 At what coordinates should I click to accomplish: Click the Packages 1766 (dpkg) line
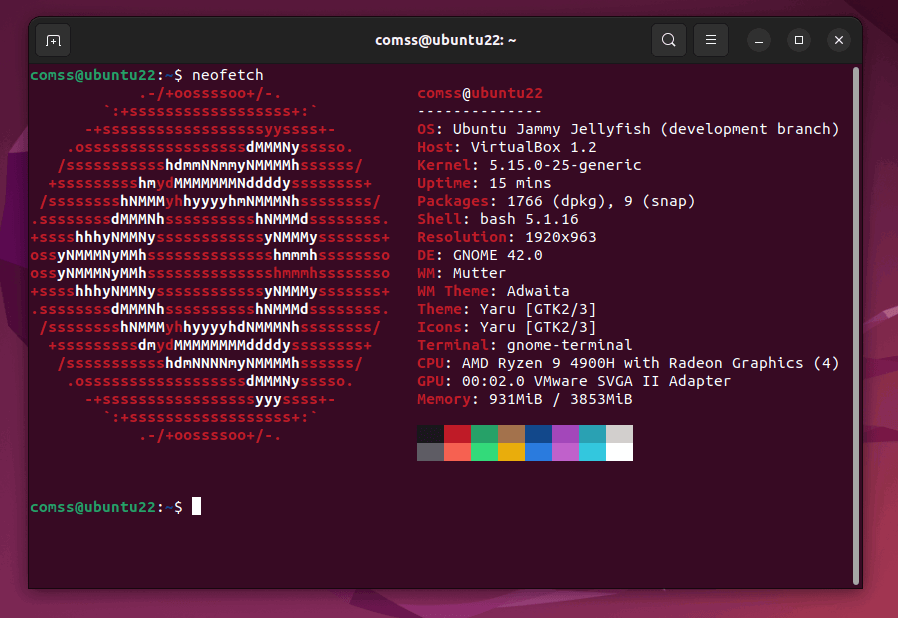pos(556,201)
